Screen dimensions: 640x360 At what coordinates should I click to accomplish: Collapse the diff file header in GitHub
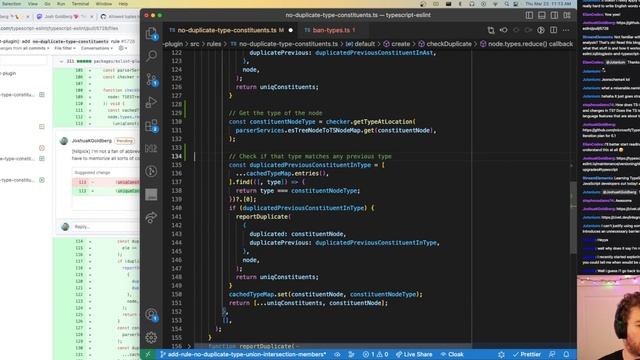tap(61, 61)
